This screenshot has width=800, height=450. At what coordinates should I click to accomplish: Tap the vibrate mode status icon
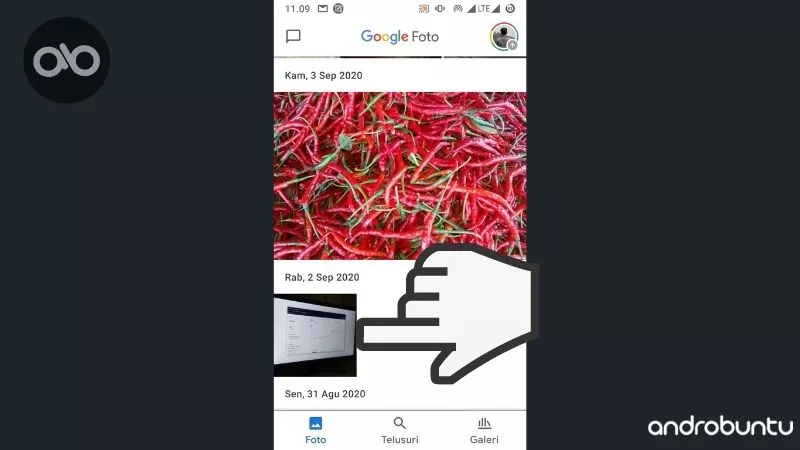coord(440,9)
